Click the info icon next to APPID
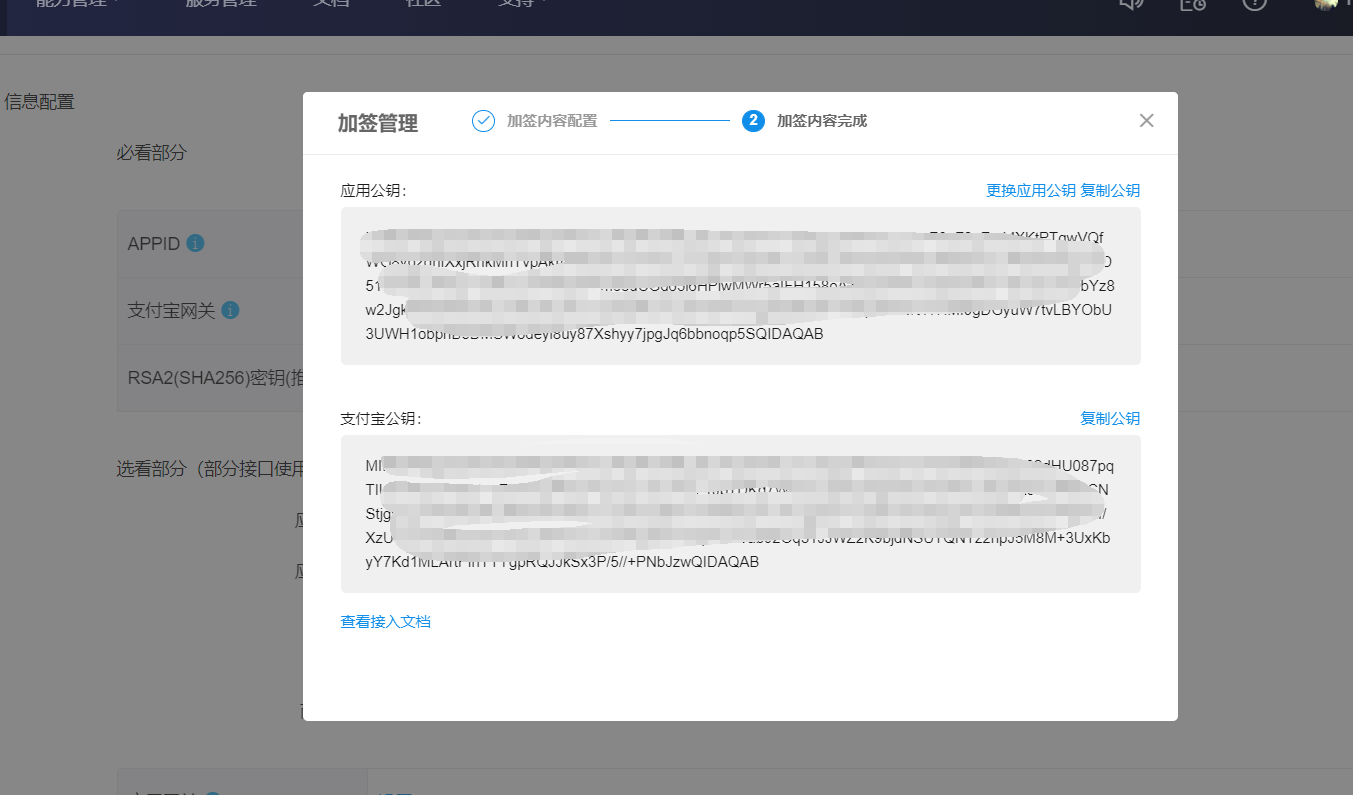Screen dimensions: 1353x795 point(195,243)
